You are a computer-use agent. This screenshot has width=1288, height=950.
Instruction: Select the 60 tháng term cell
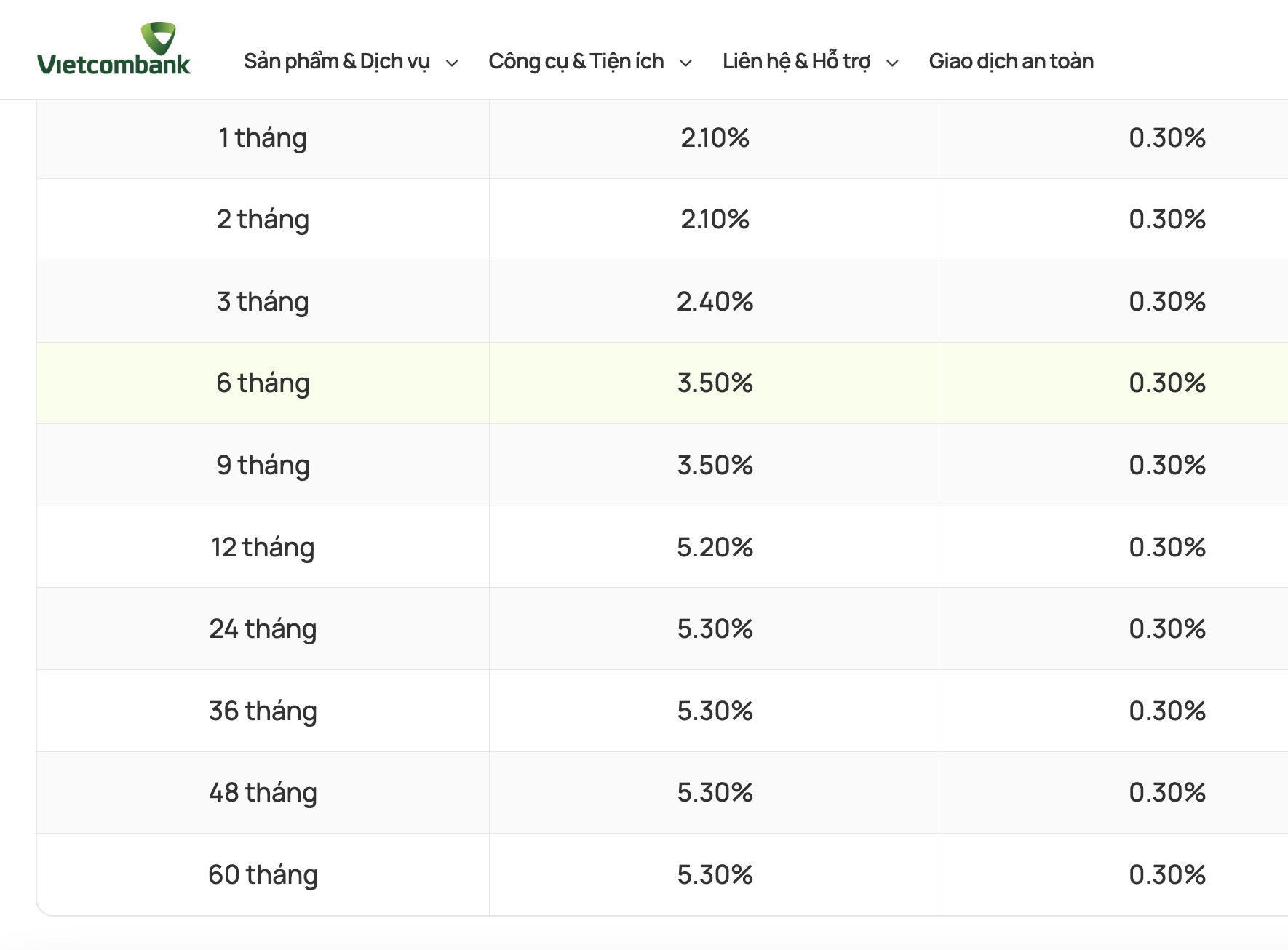(263, 875)
